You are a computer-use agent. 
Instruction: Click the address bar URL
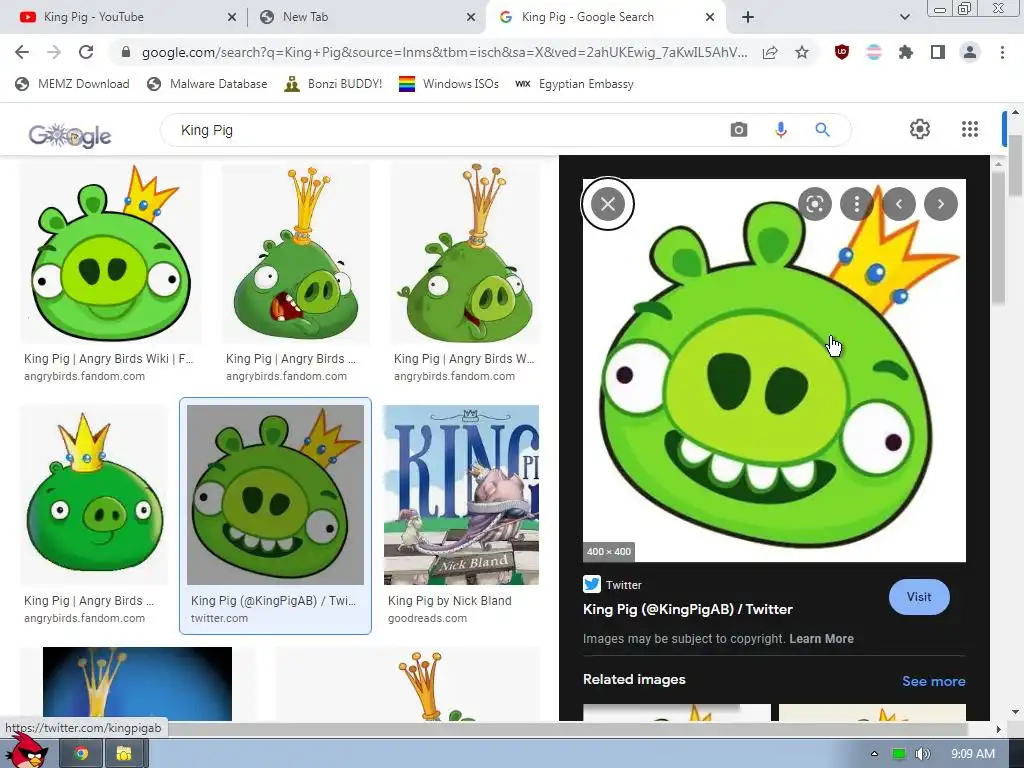coord(444,52)
